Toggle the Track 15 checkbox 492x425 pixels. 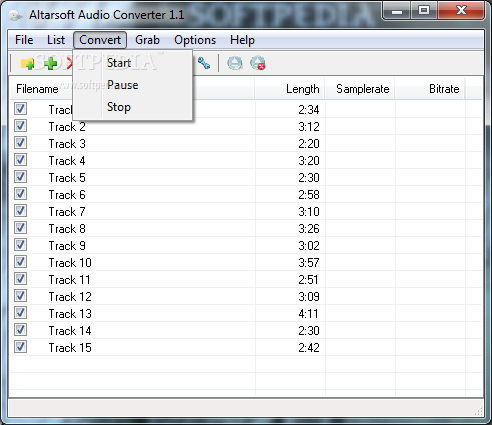click(x=20, y=347)
